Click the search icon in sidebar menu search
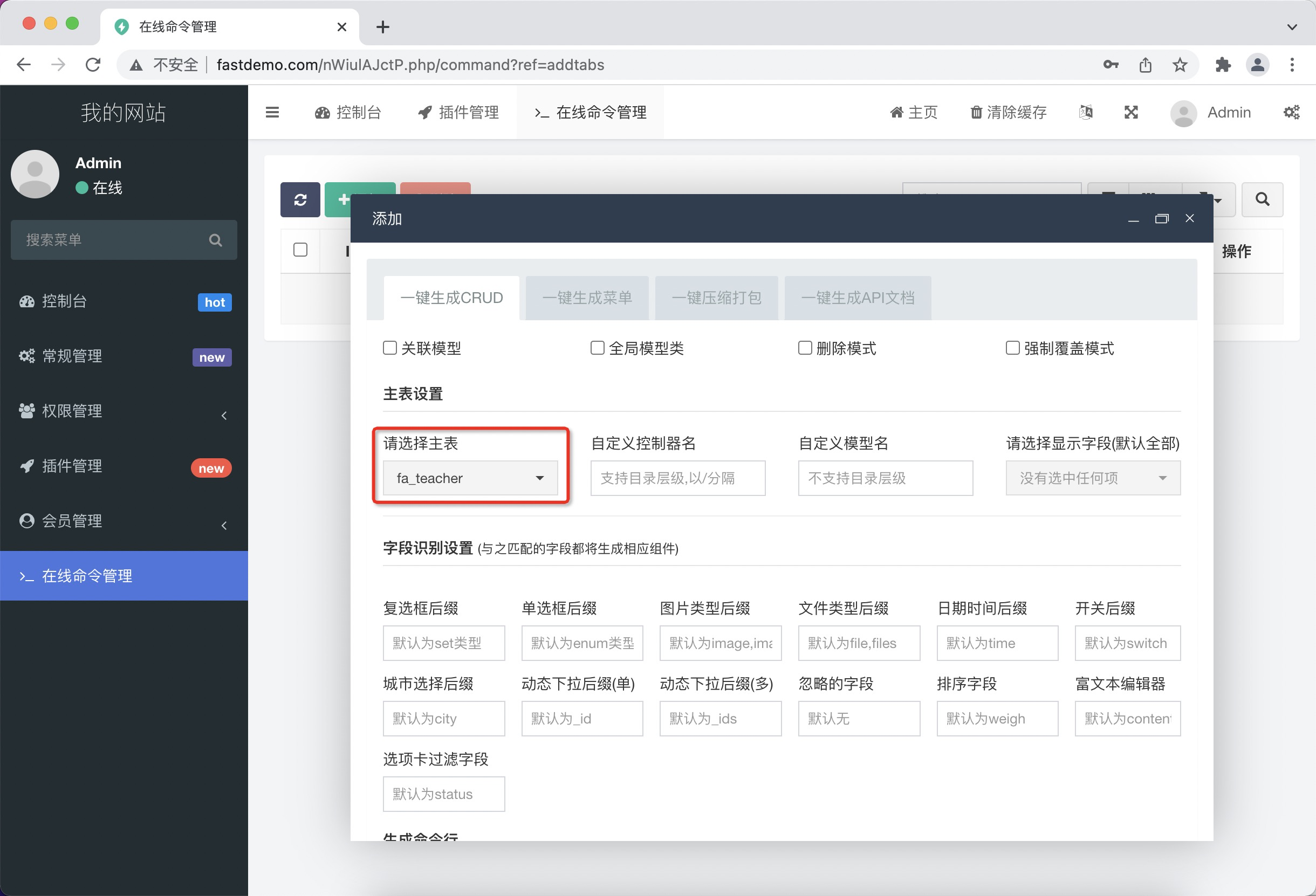Image resolution: width=1316 pixels, height=896 pixels. click(x=215, y=240)
